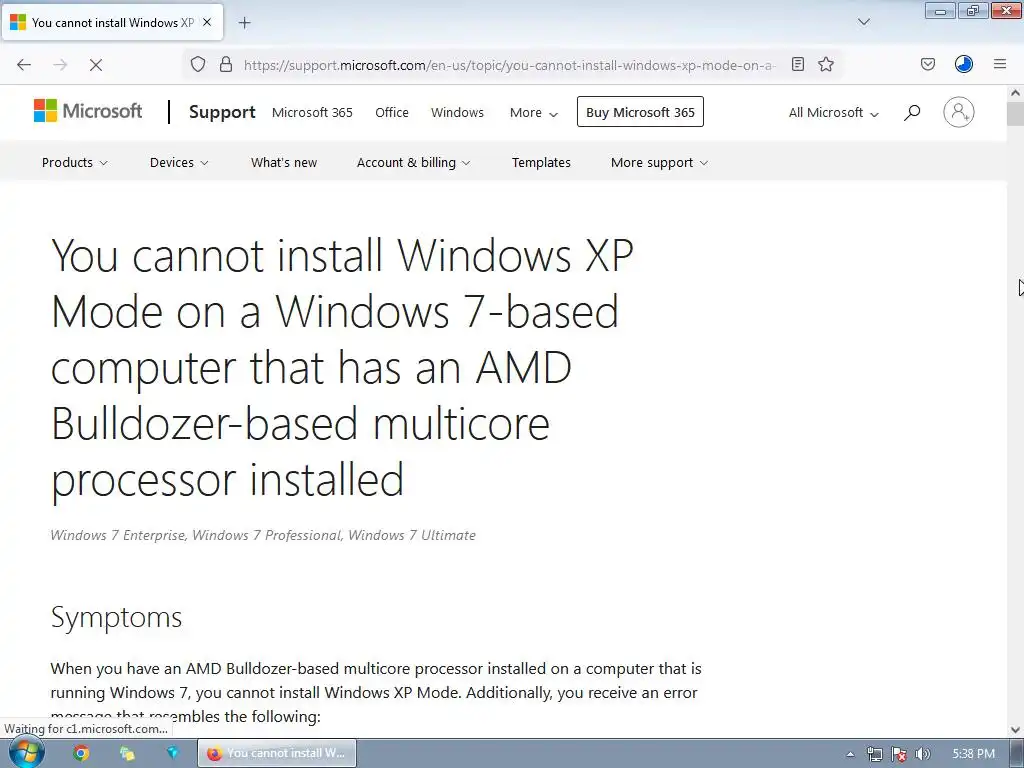Open Chrome from the taskbar
Screen dimensions: 1024x768
81,753
